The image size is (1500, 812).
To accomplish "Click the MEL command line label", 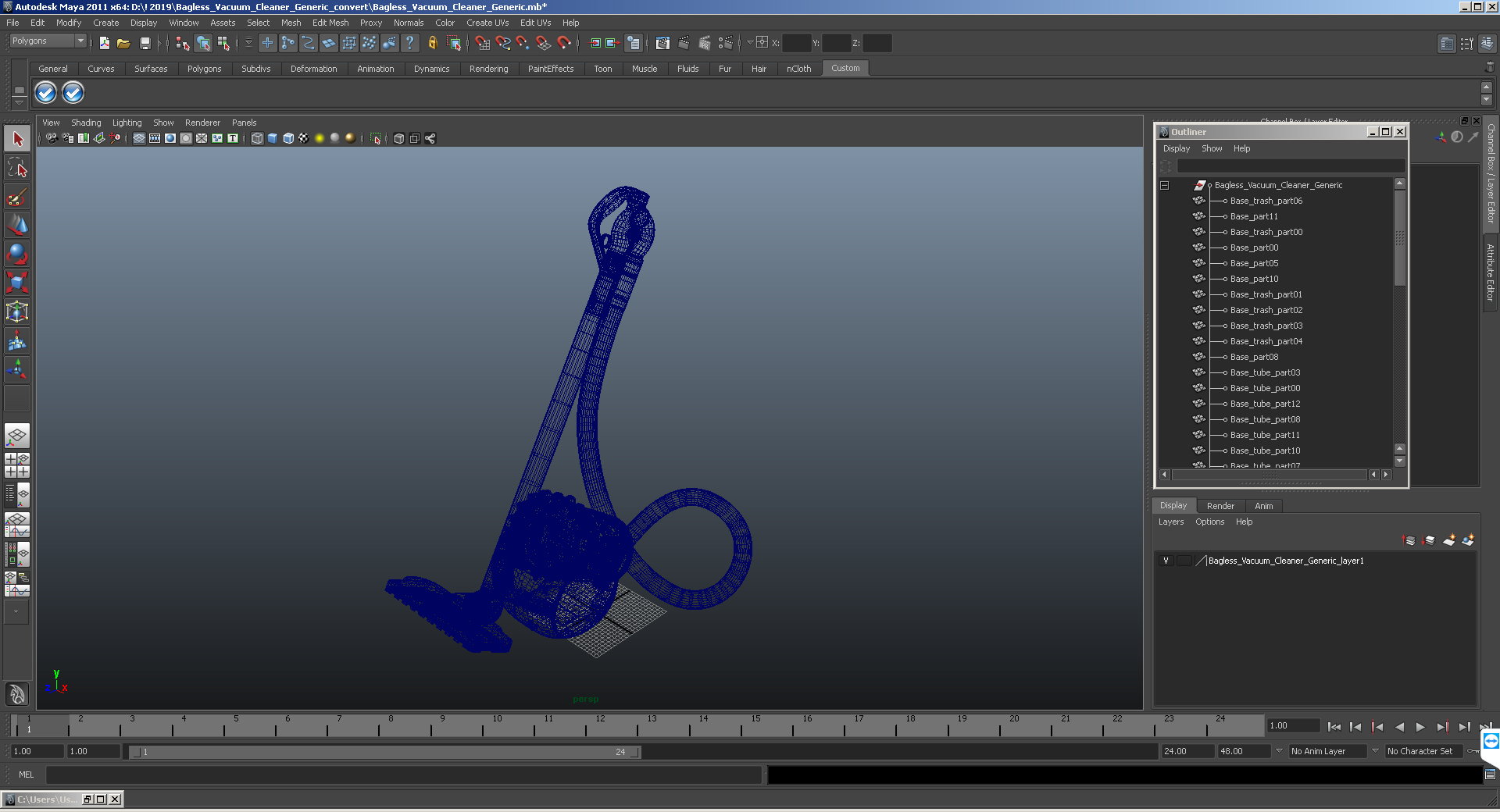I will [x=27, y=775].
